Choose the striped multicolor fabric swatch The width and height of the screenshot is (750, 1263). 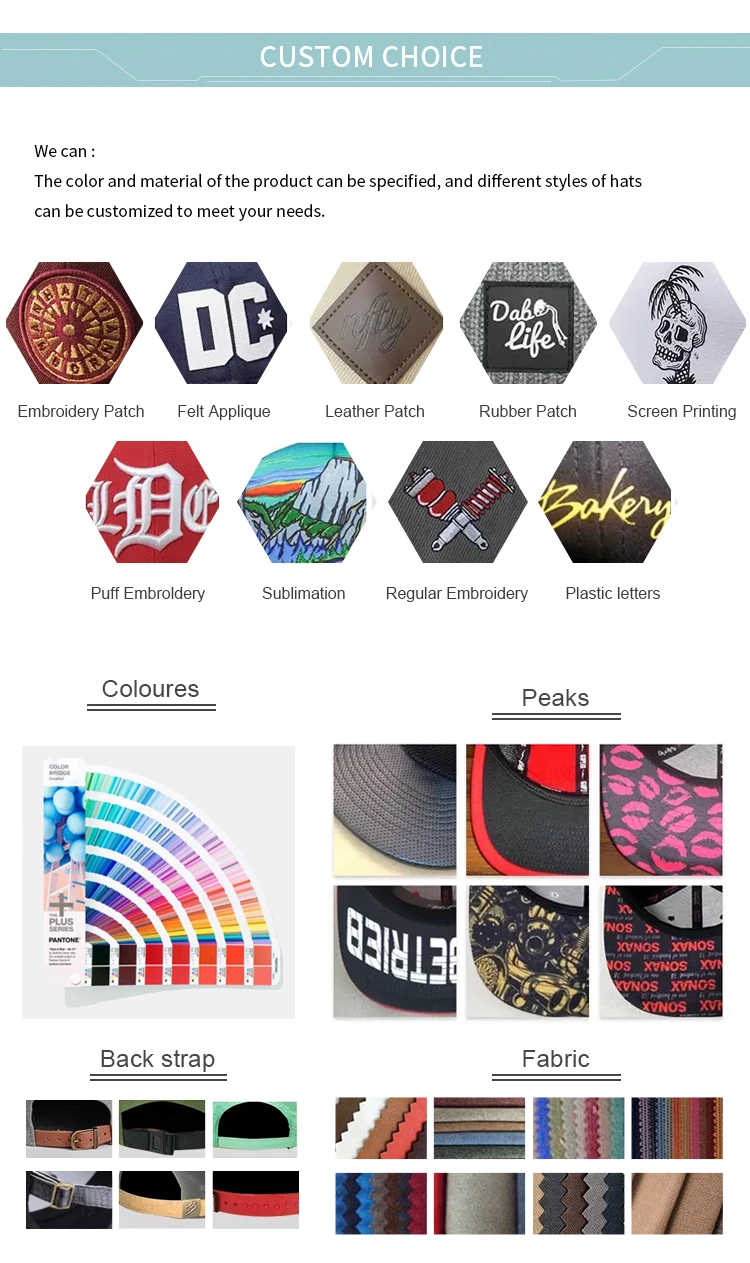tap(677, 1128)
